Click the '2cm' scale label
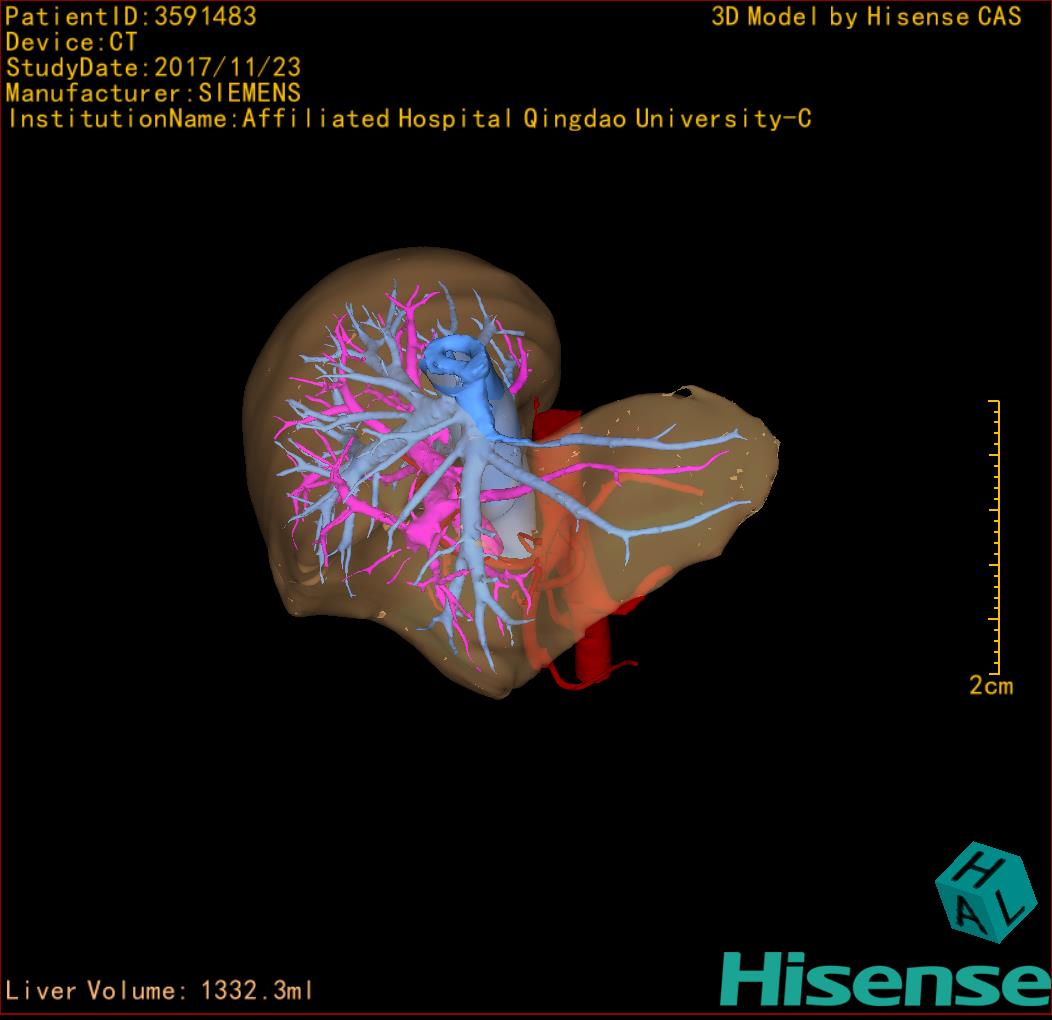The image size is (1052, 1020). pos(991,686)
